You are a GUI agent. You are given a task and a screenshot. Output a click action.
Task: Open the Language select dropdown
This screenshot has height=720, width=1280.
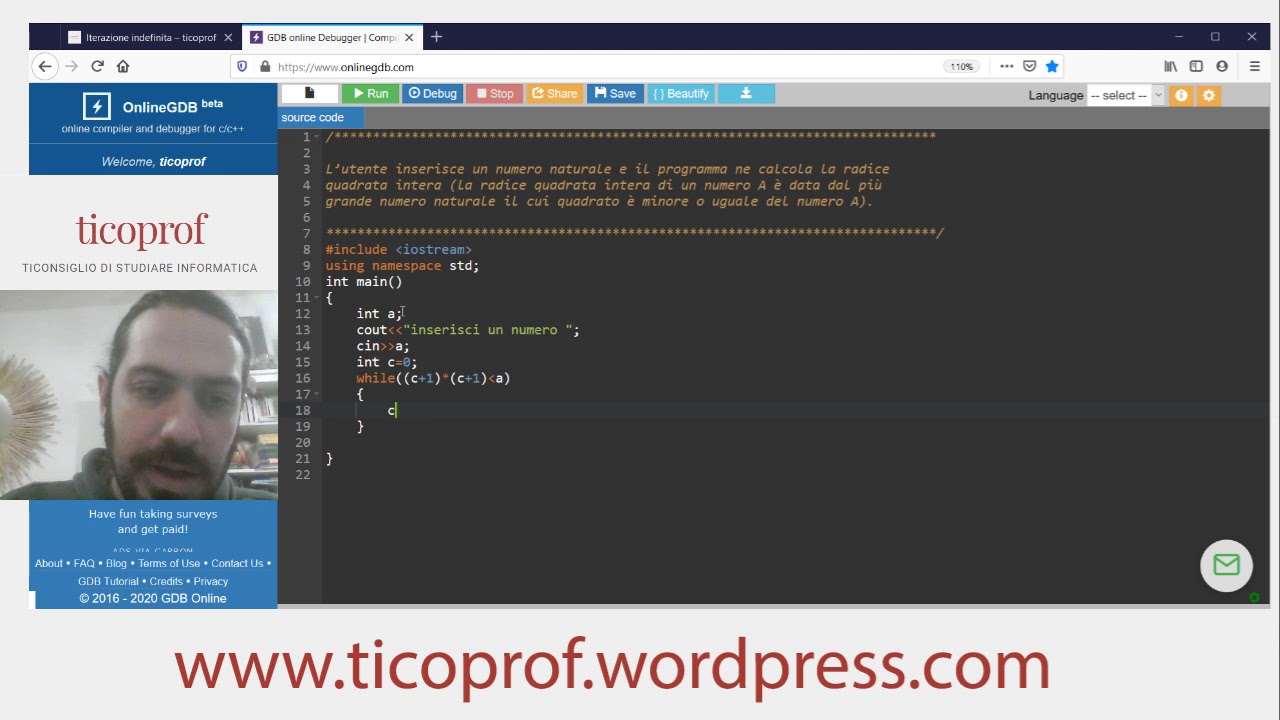pyautogui.click(x=1126, y=95)
